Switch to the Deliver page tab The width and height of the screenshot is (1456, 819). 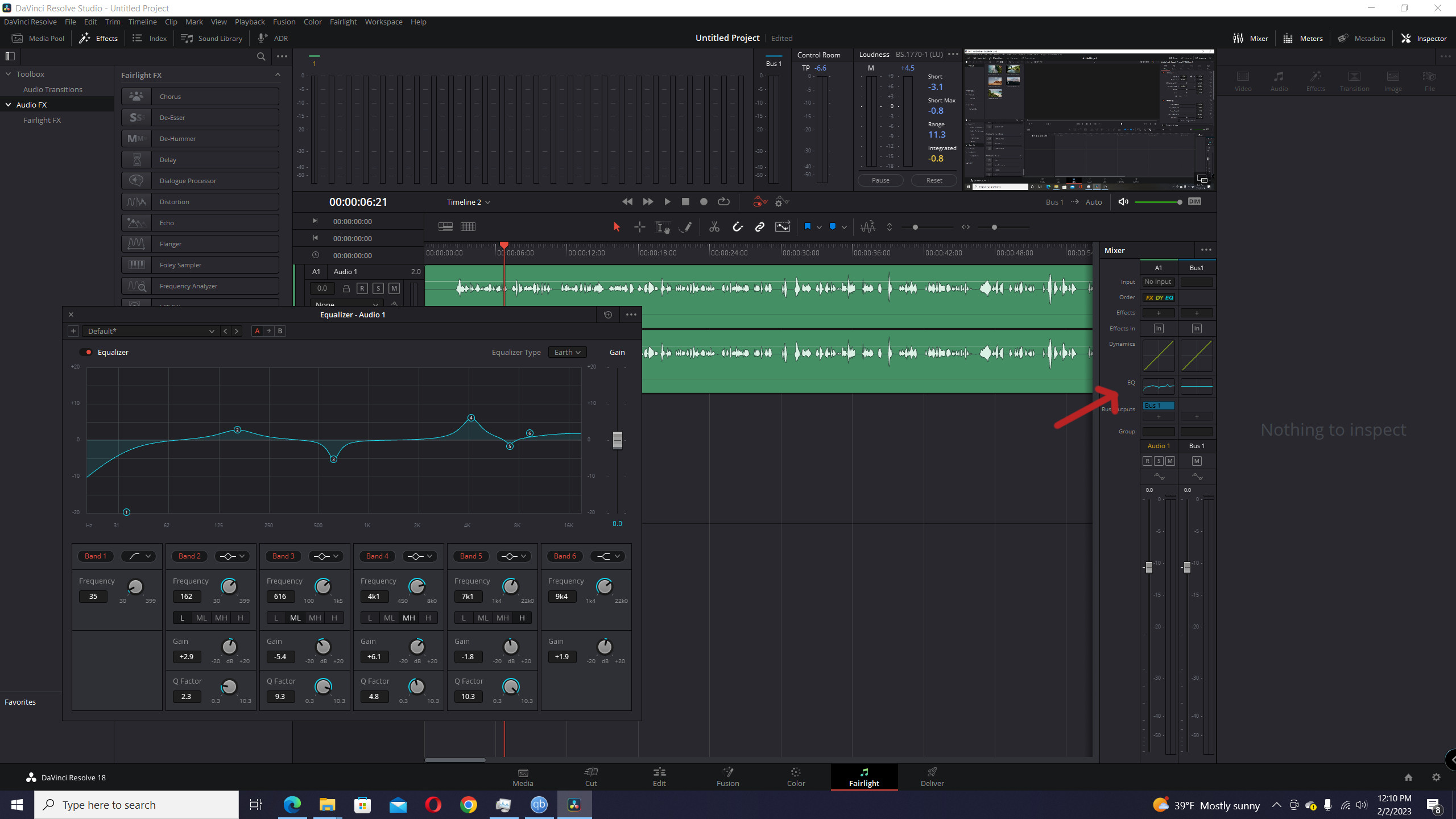pos(932,777)
